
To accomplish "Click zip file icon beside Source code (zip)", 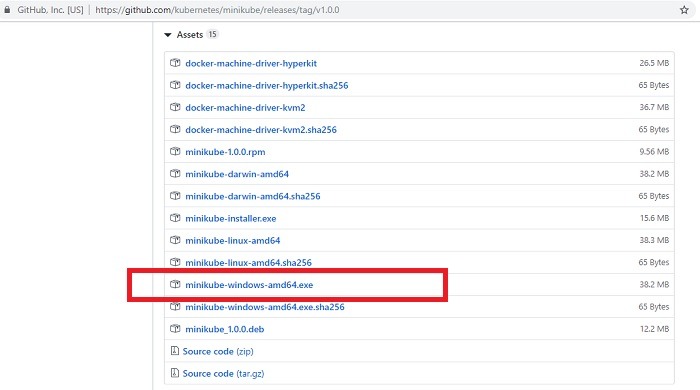I will click(175, 351).
